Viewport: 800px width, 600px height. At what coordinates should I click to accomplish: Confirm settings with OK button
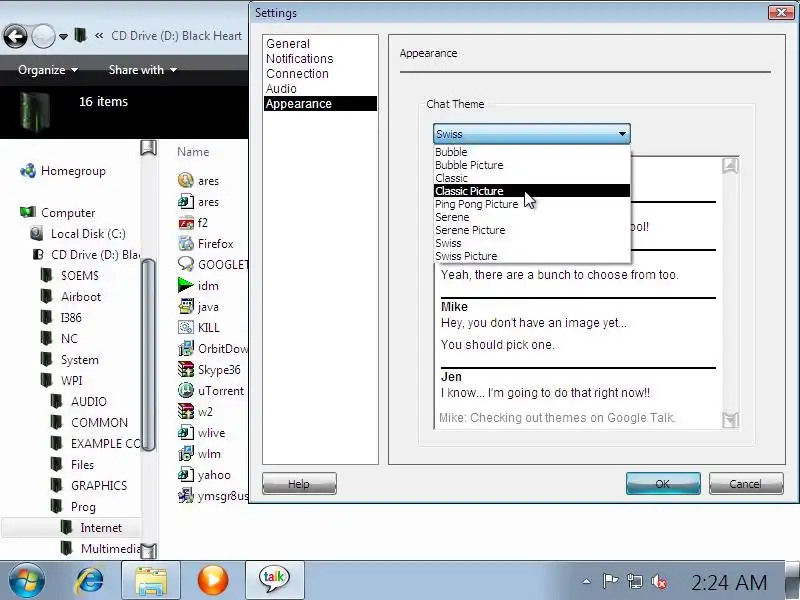[x=663, y=484]
